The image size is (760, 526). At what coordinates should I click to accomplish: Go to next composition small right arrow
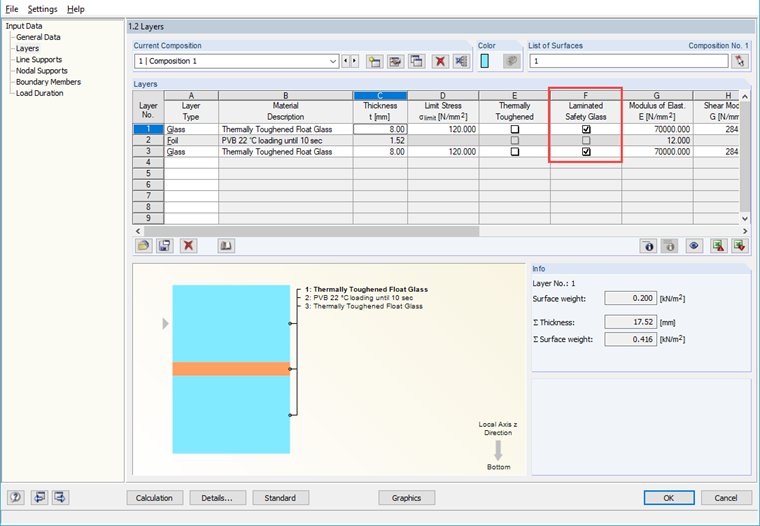[354, 61]
